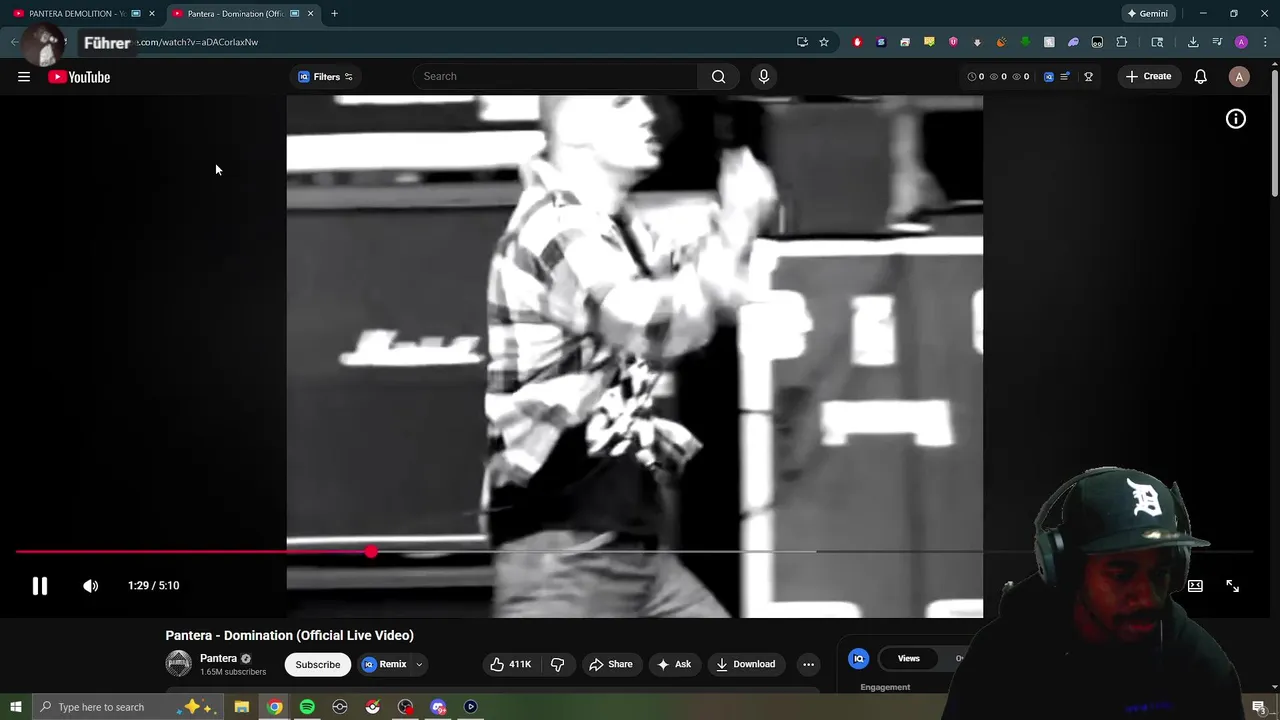Dislike the video thumbs down
This screenshot has width=1280, height=720.
point(558,664)
